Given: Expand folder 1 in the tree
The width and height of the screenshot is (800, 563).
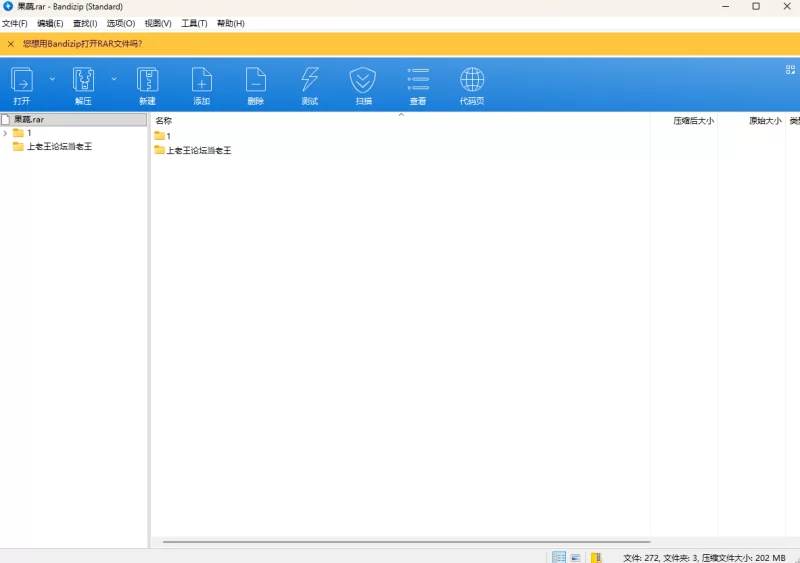Looking at the screenshot, I should 6,133.
